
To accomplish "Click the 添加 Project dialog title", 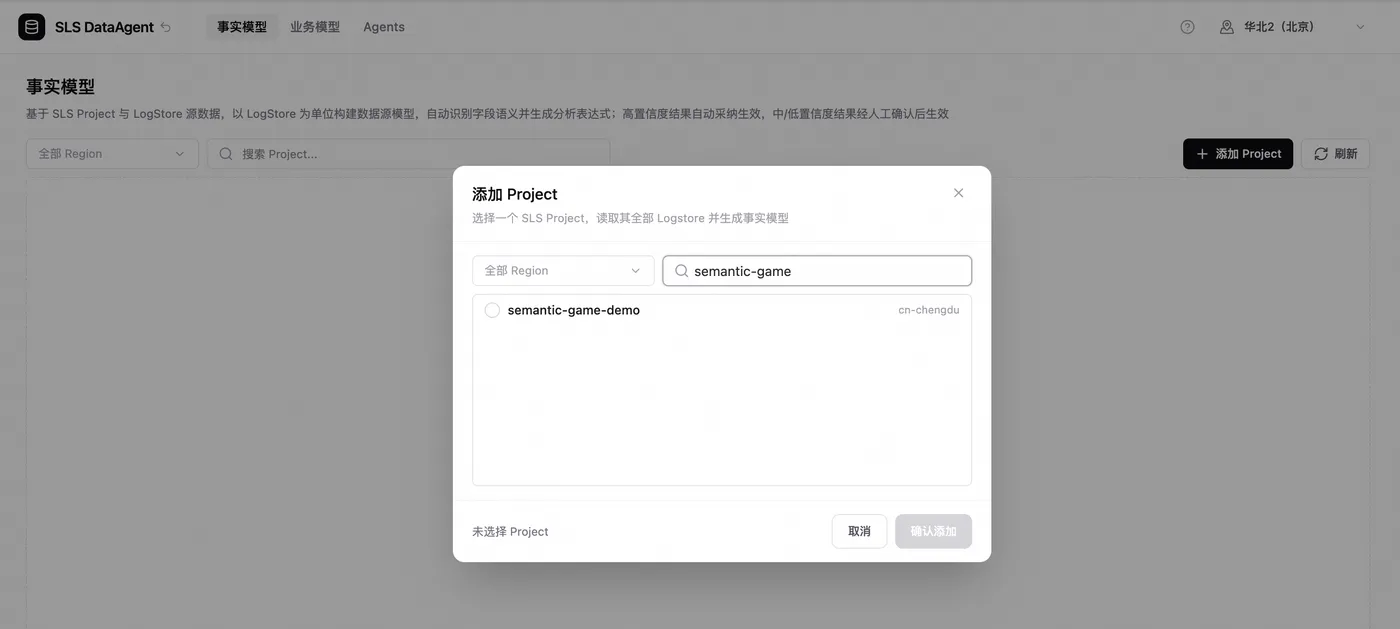I will [x=515, y=194].
